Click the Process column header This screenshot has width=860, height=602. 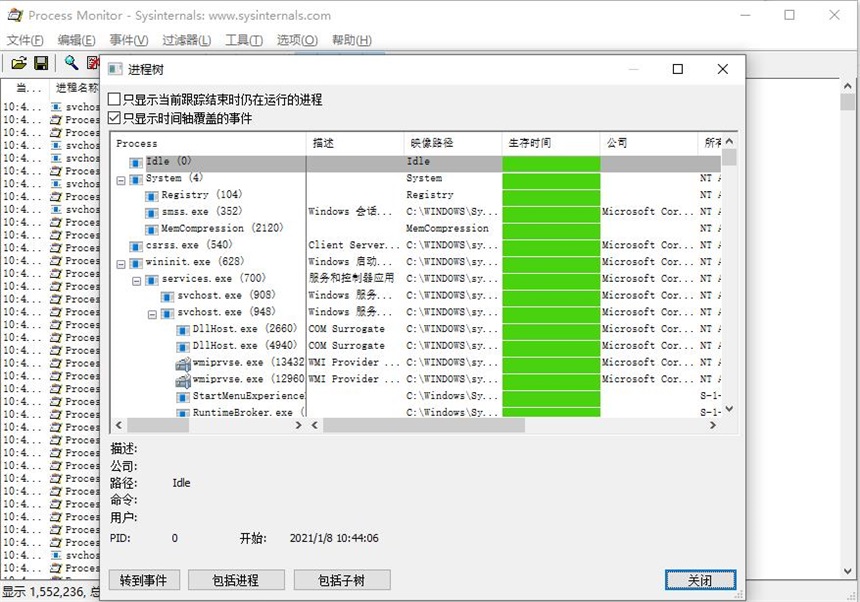(x=208, y=144)
